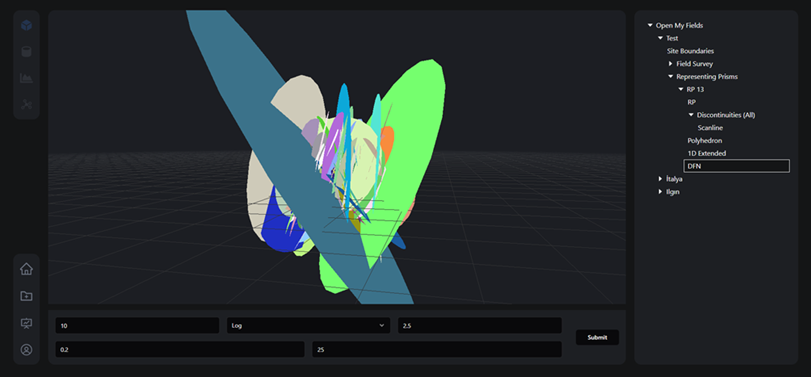Select the Polyhedron tree item
The width and height of the screenshot is (811, 377).
point(704,141)
